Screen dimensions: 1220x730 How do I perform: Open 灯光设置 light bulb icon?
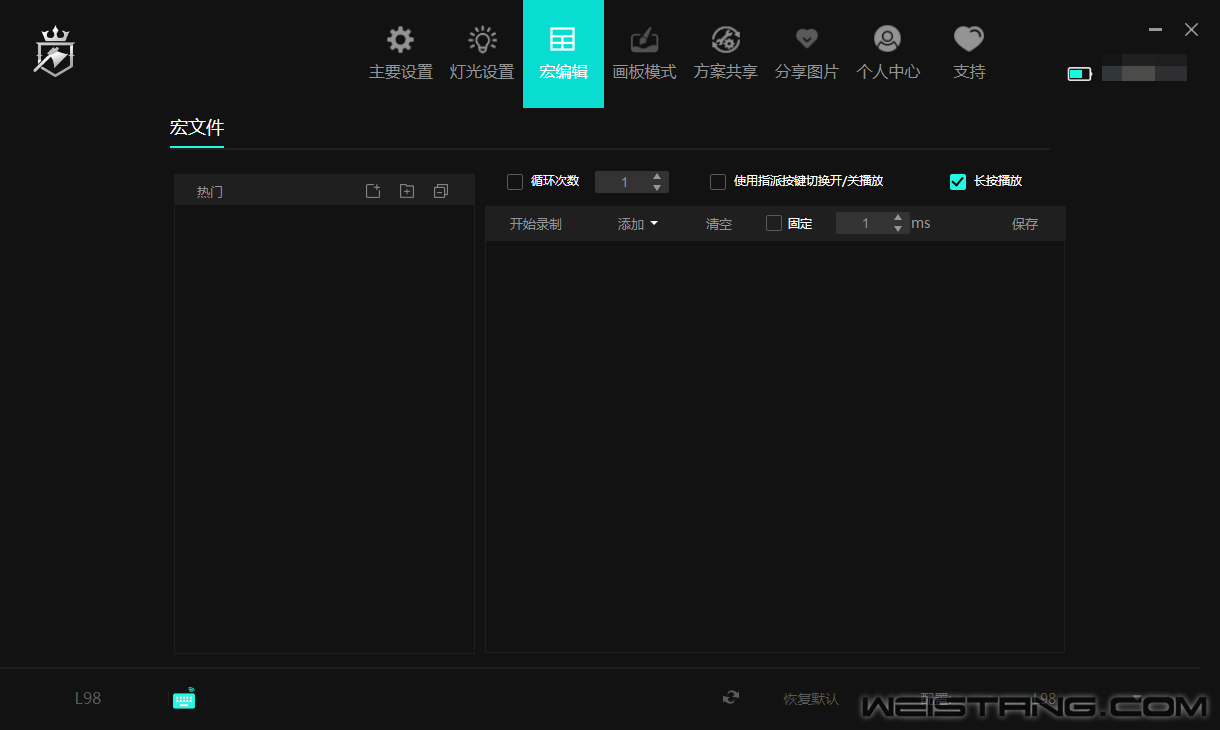coord(482,40)
